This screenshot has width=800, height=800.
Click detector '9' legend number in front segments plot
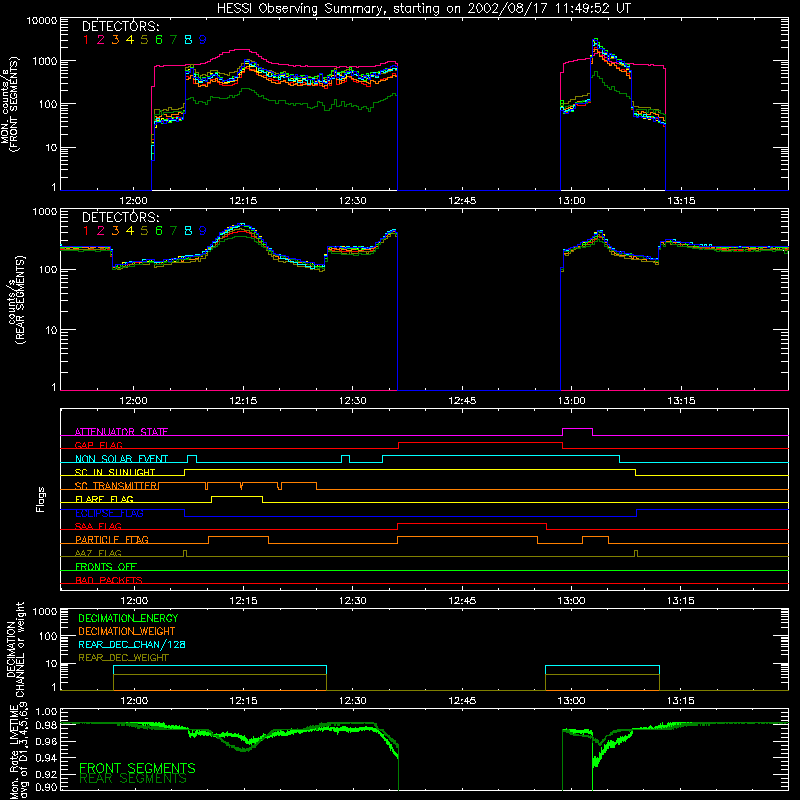tap(203, 40)
